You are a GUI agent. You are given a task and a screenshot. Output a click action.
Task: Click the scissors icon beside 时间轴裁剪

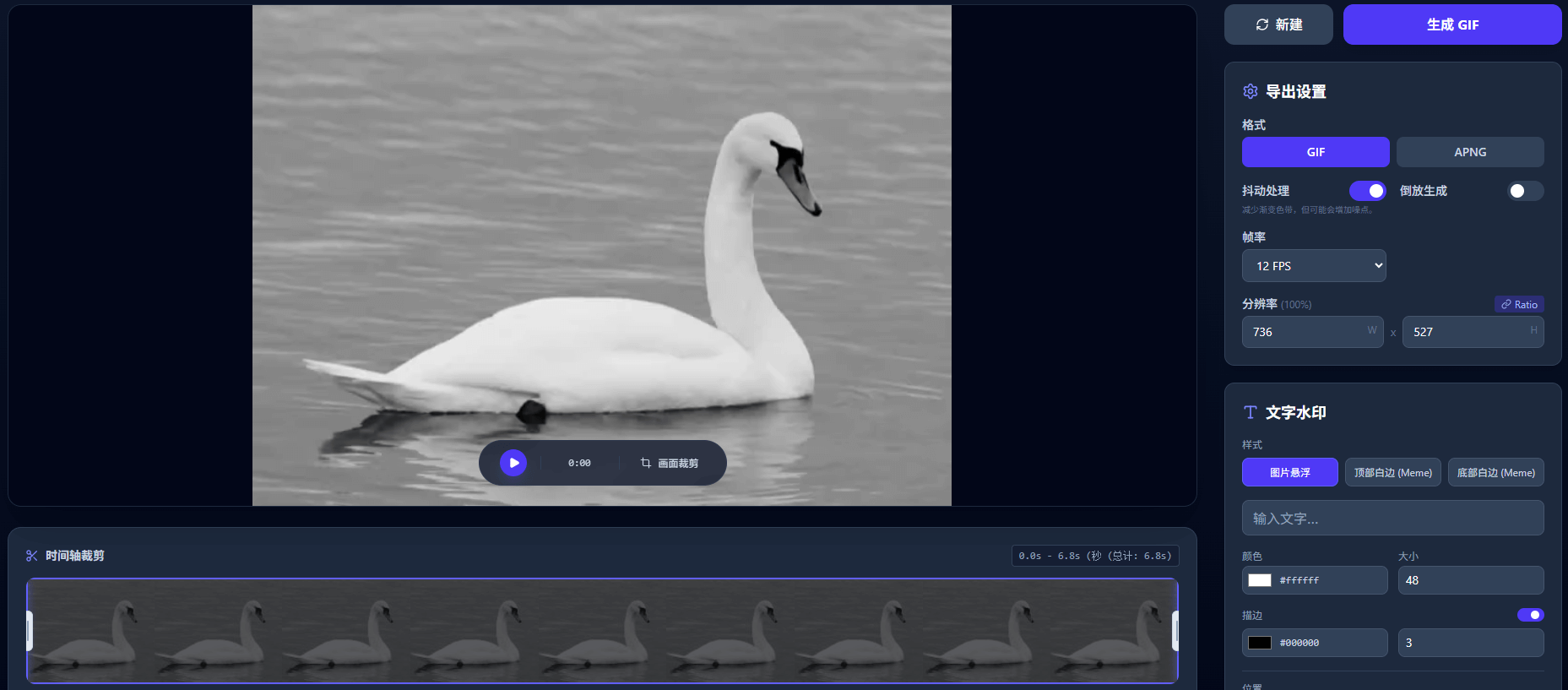click(x=32, y=556)
